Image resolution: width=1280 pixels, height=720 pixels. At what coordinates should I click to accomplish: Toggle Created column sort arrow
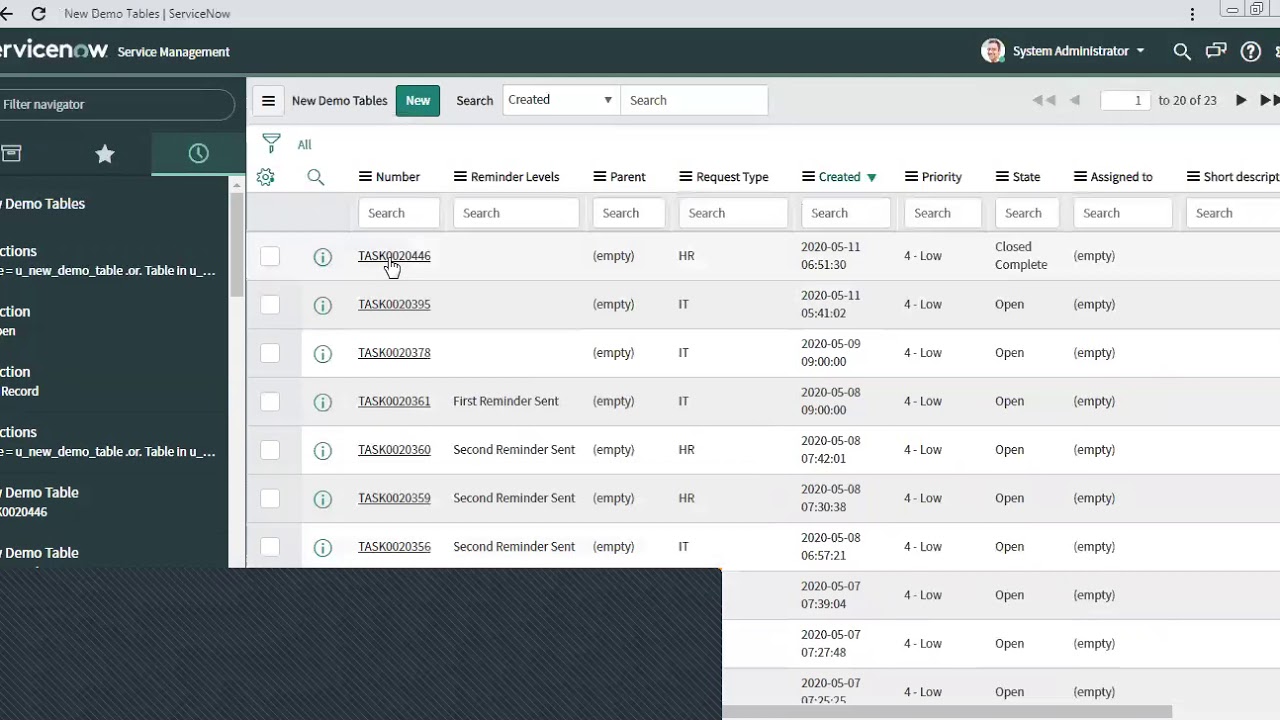coord(872,177)
